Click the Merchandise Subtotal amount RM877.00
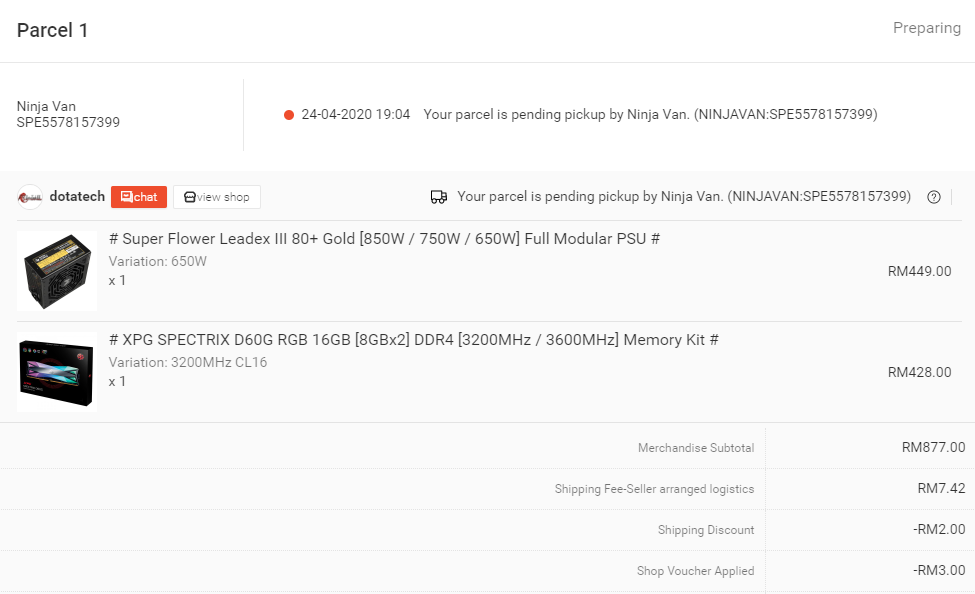975x594 pixels. pyautogui.click(x=933, y=447)
